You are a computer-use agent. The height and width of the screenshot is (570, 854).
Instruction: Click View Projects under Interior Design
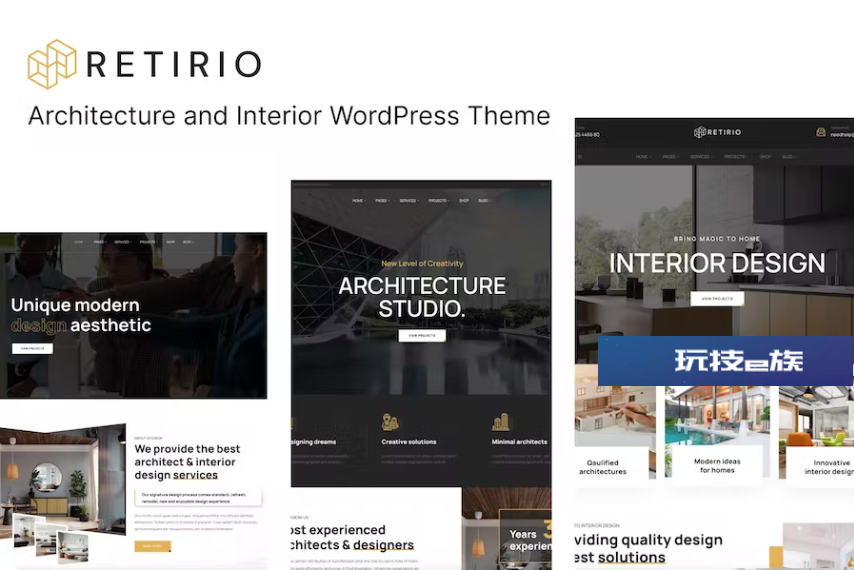pyautogui.click(x=717, y=298)
